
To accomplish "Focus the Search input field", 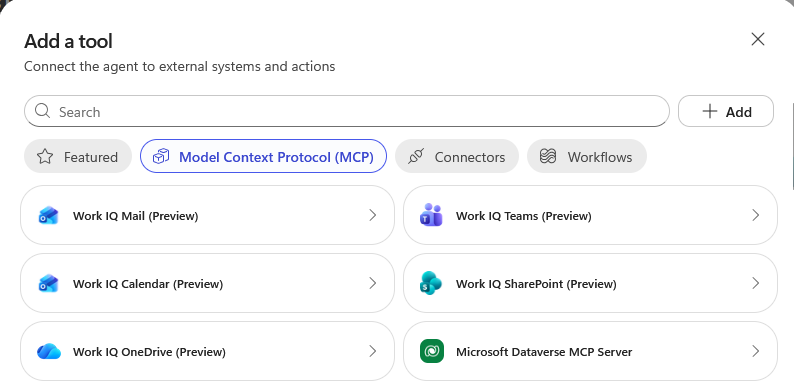I will (347, 111).
